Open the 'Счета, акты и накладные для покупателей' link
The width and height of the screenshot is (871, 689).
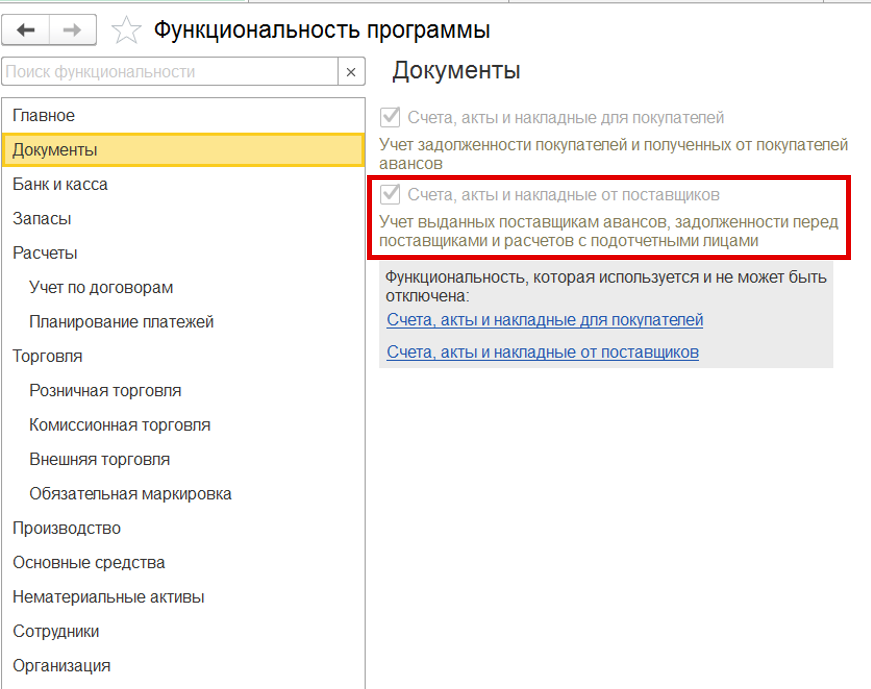click(545, 320)
